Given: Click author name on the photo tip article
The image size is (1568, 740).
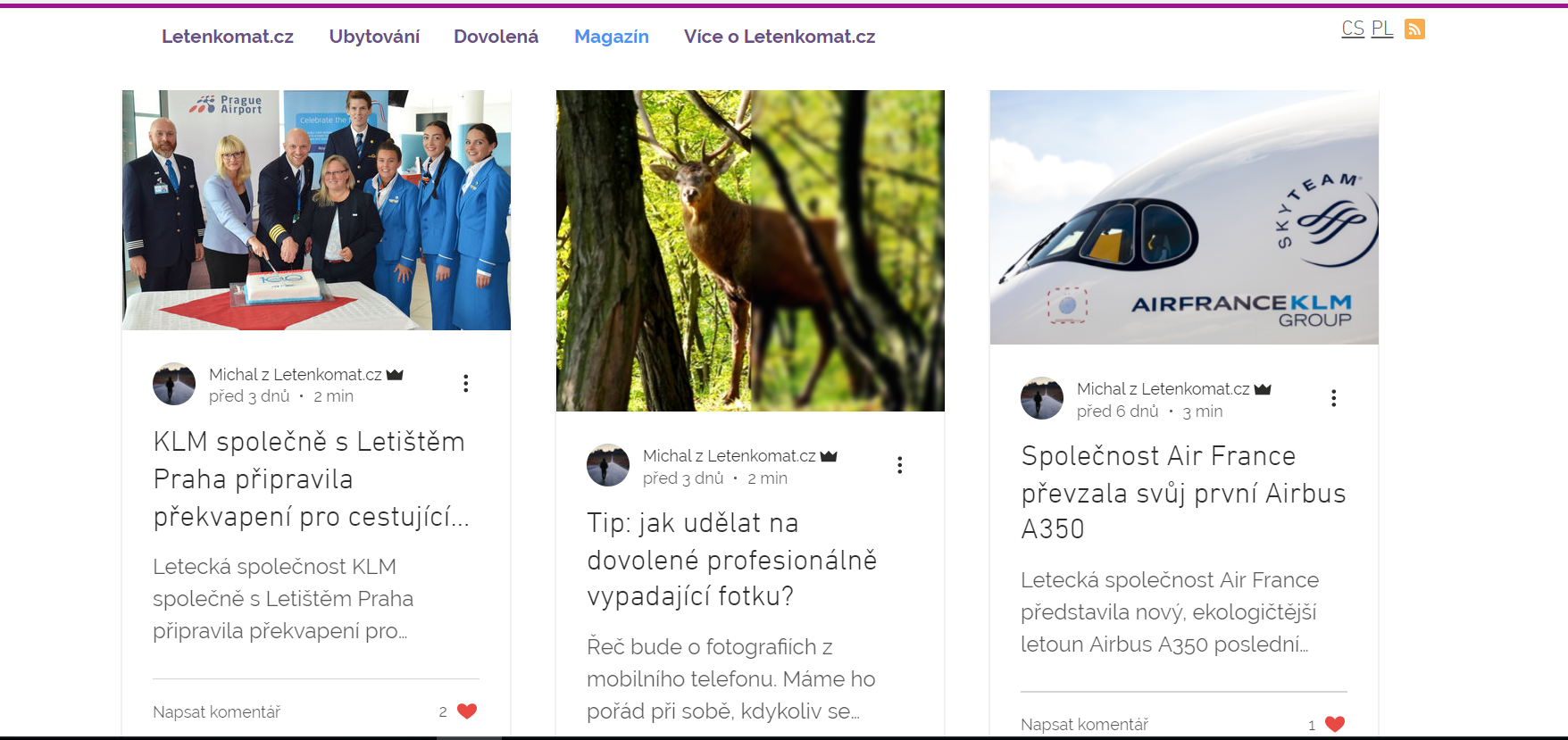Looking at the screenshot, I should (x=730, y=456).
